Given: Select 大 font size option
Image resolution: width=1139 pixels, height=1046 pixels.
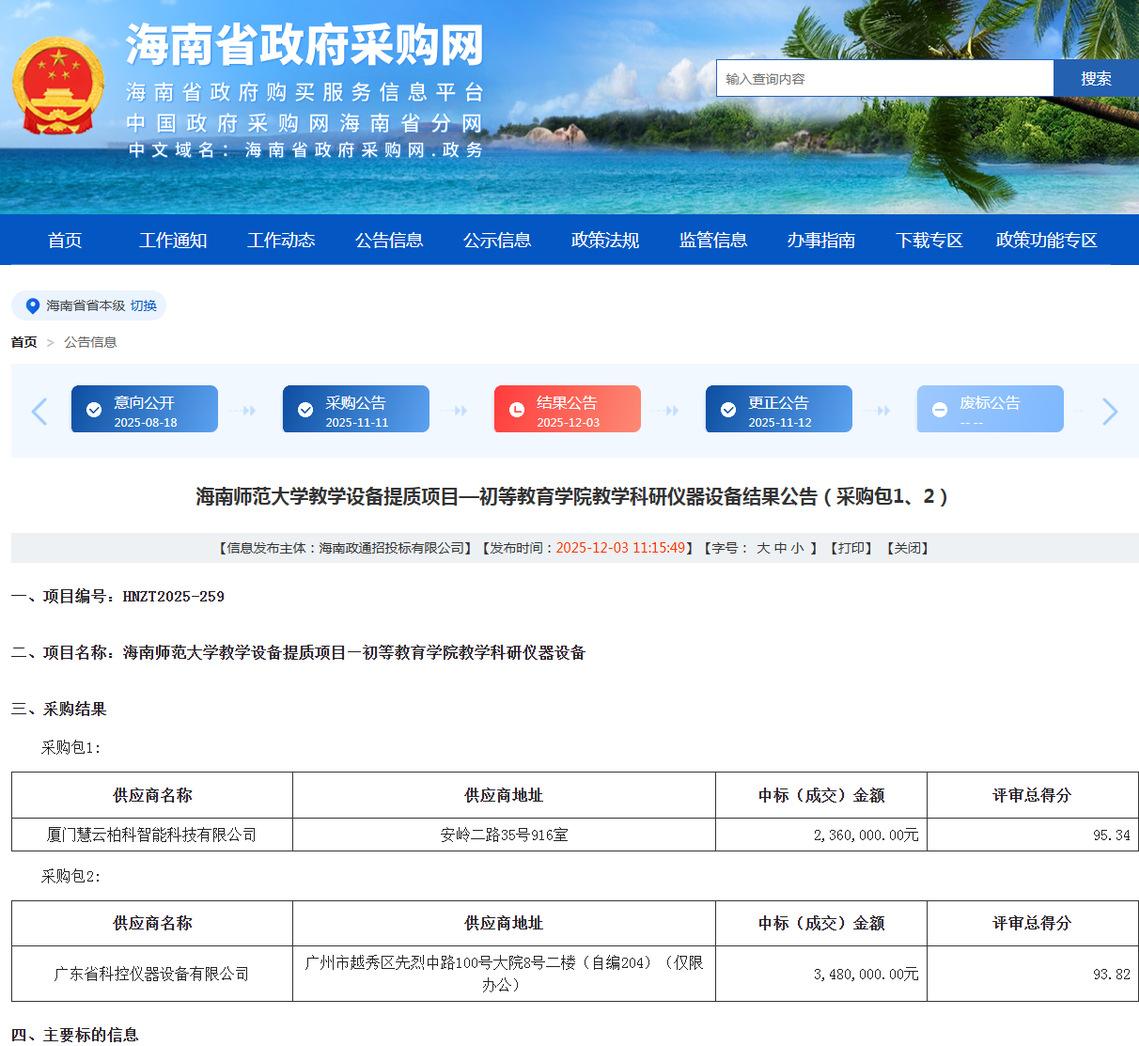Looking at the screenshot, I should [x=762, y=548].
